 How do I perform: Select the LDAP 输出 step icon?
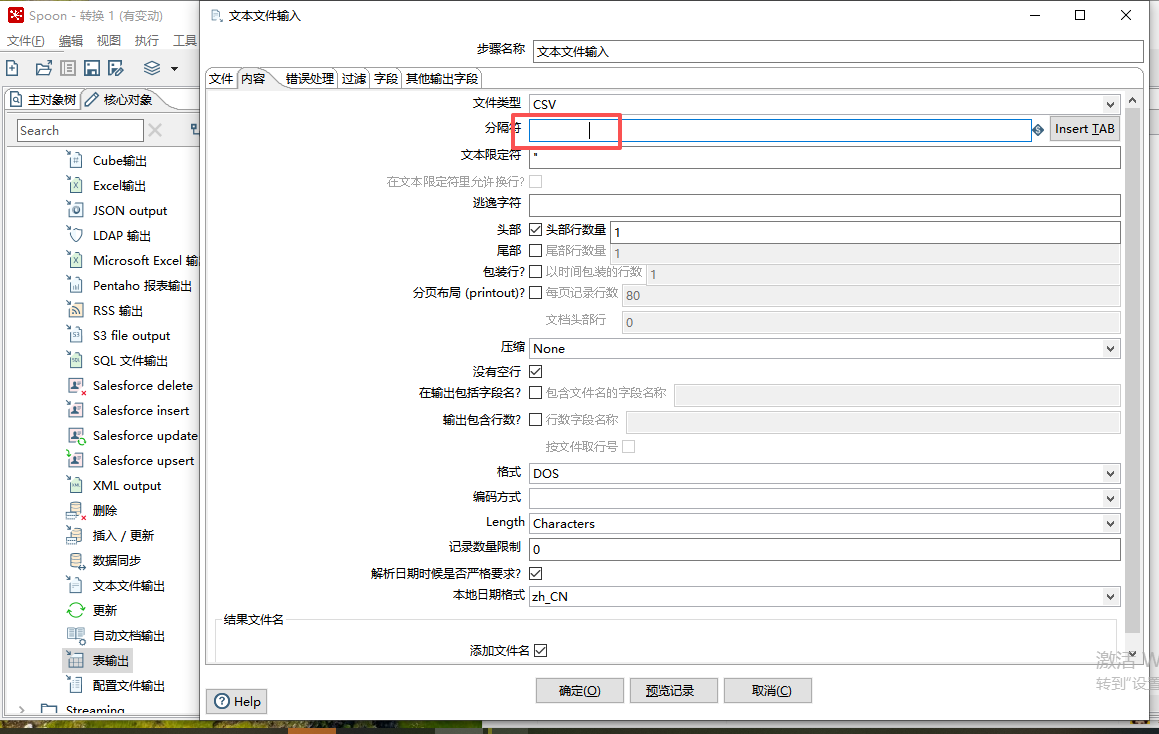pos(75,235)
